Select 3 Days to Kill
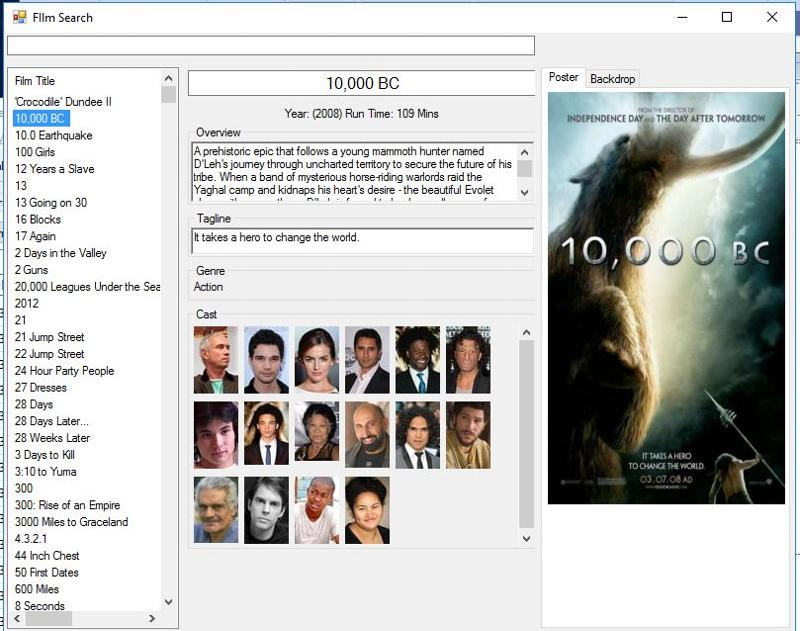This screenshot has width=800, height=631. click(44, 455)
